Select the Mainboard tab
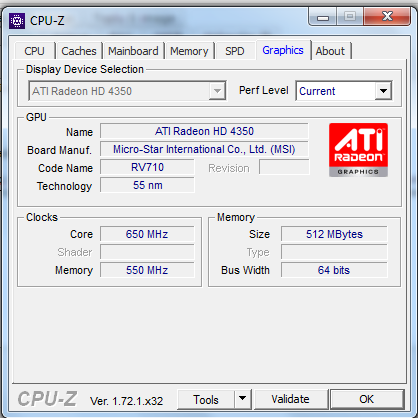The height and width of the screenshot is (418, 418). pos(133,51)
